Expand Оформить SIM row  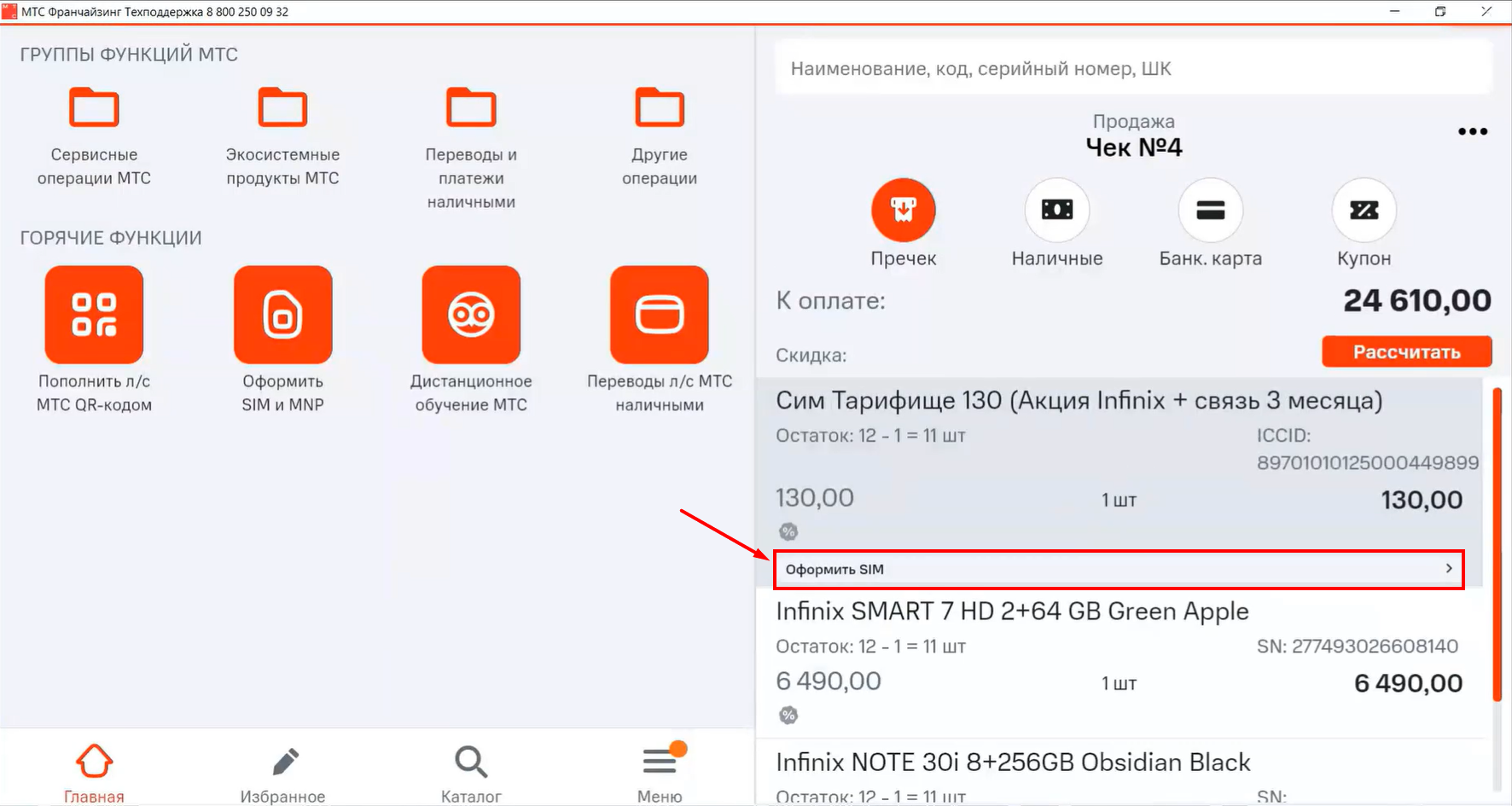click(x=1119, y=569)
